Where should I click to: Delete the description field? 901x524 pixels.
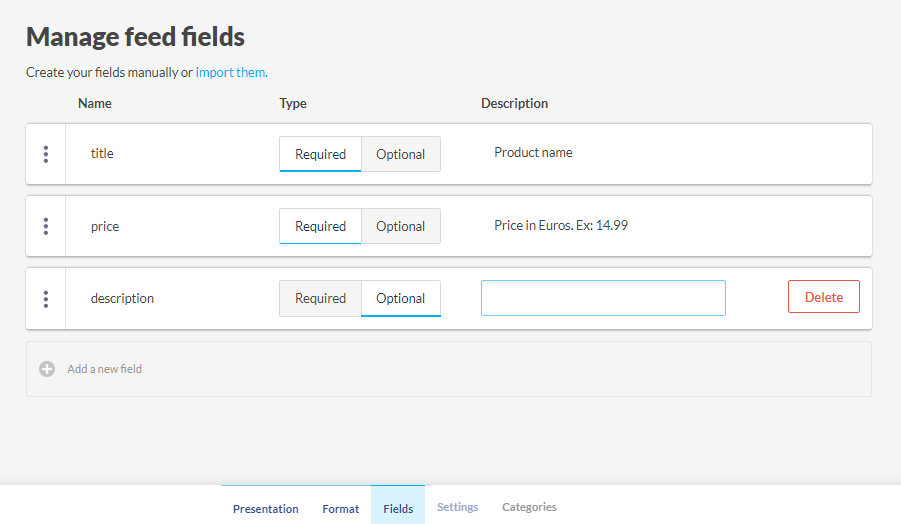click(x=823, y=297)
